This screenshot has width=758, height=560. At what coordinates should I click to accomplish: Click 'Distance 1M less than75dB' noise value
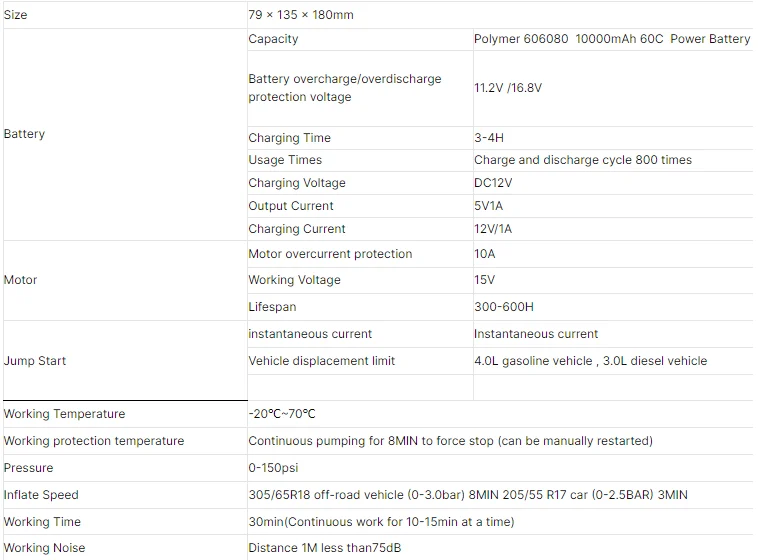click(324, 548)
